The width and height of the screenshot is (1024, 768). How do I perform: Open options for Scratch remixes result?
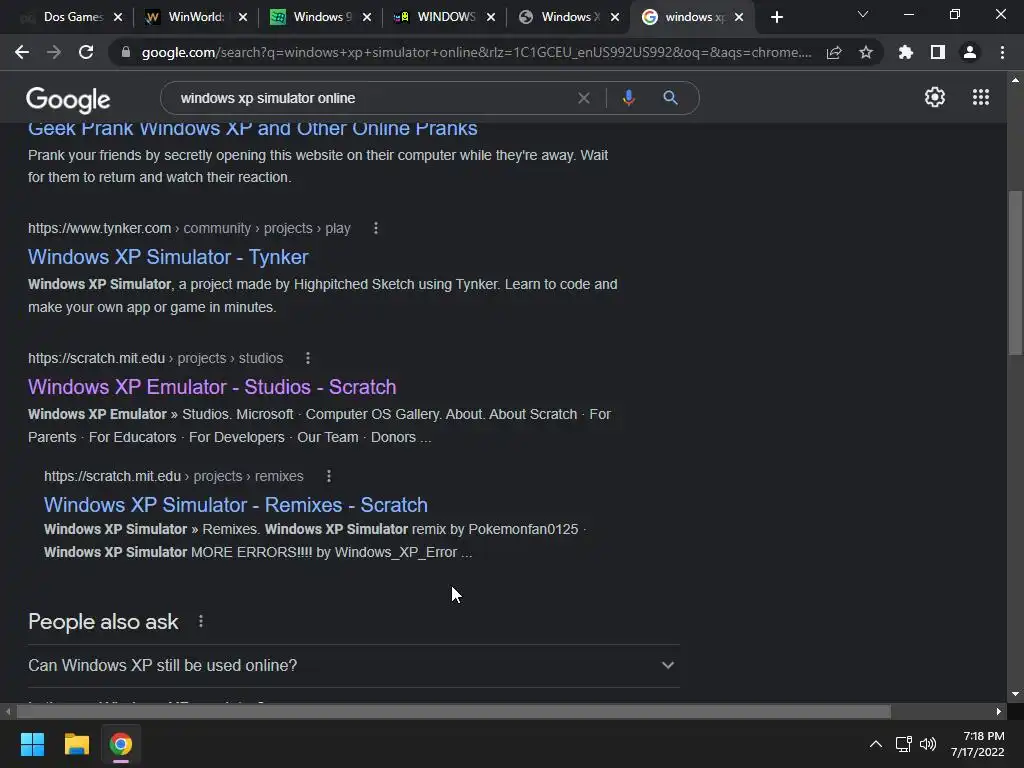tap(328, 476)
